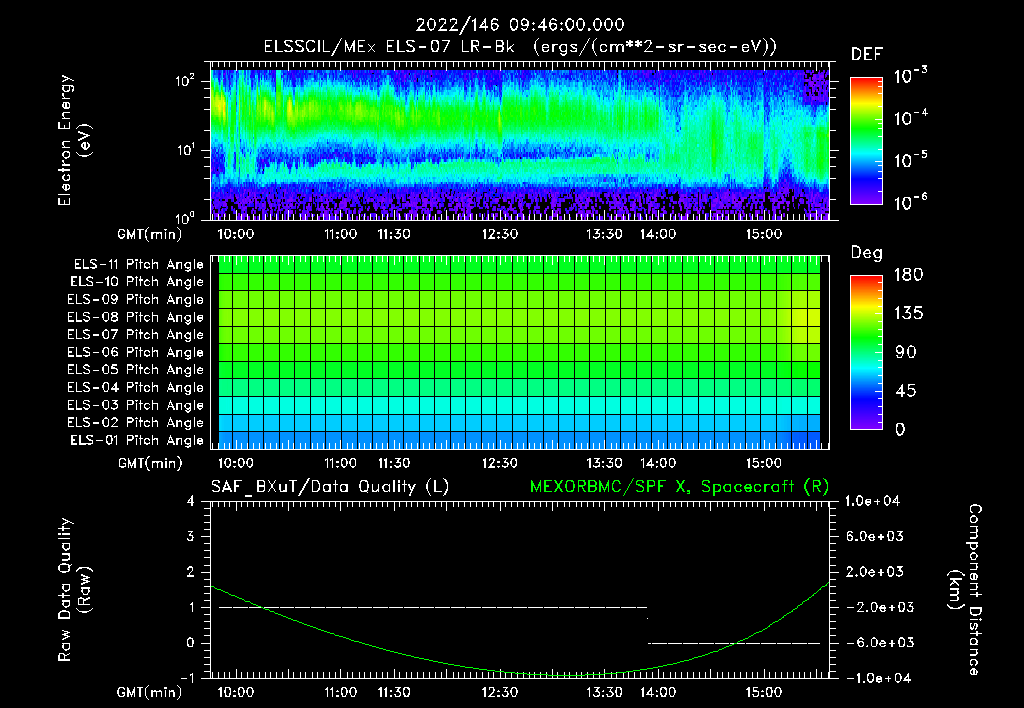Click the 12:30 tick under the spectrogram
Viewport: 1024px width, 708px height.
[499, 234]
